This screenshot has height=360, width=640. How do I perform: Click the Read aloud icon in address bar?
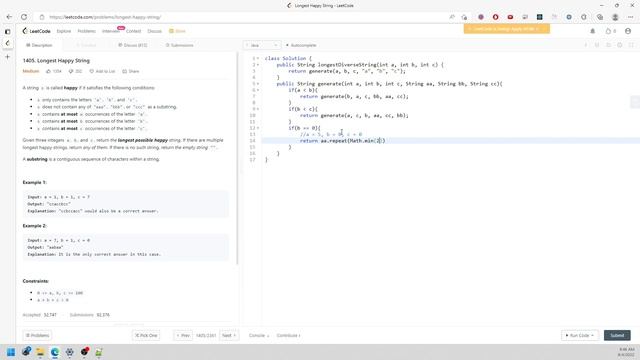tap(452, 17)
